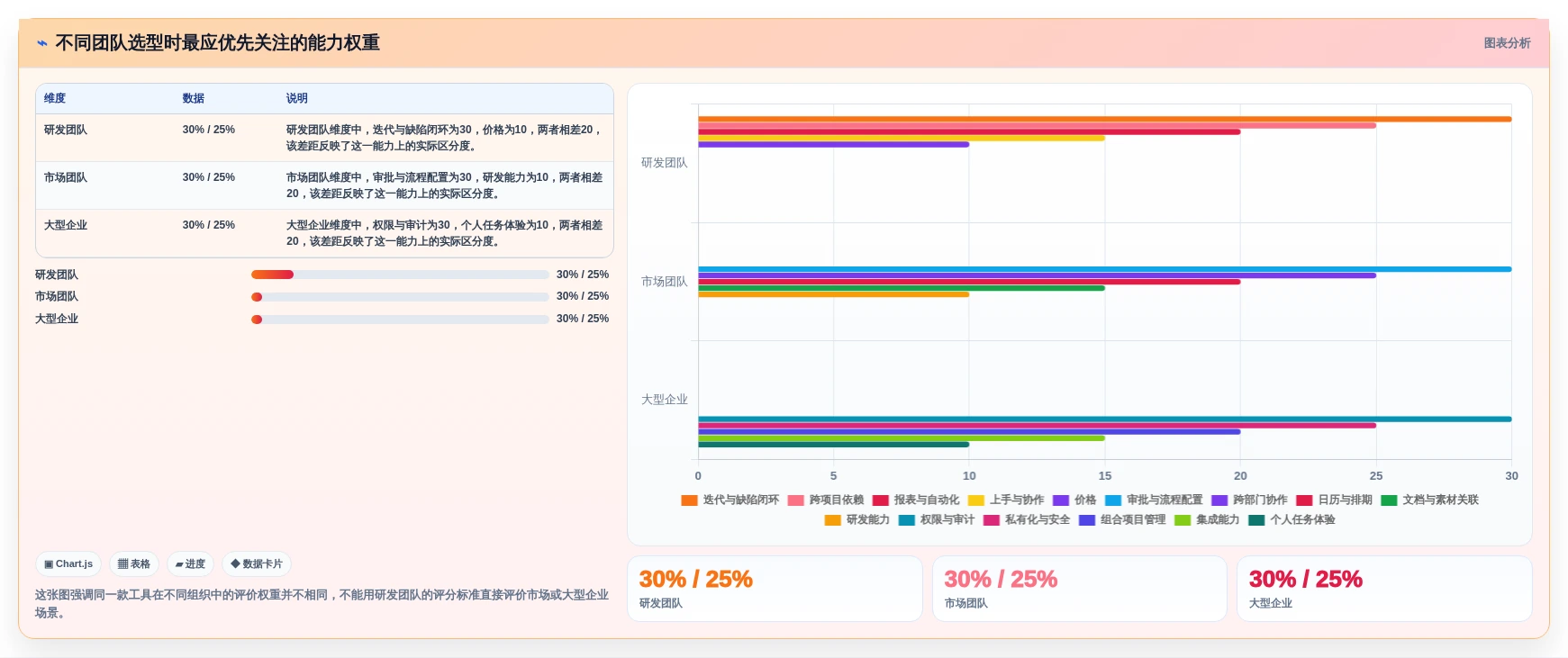Click the x-axis tick label 30
This screenshot has width=1568, height=658.
click(x=1511, y=476)
